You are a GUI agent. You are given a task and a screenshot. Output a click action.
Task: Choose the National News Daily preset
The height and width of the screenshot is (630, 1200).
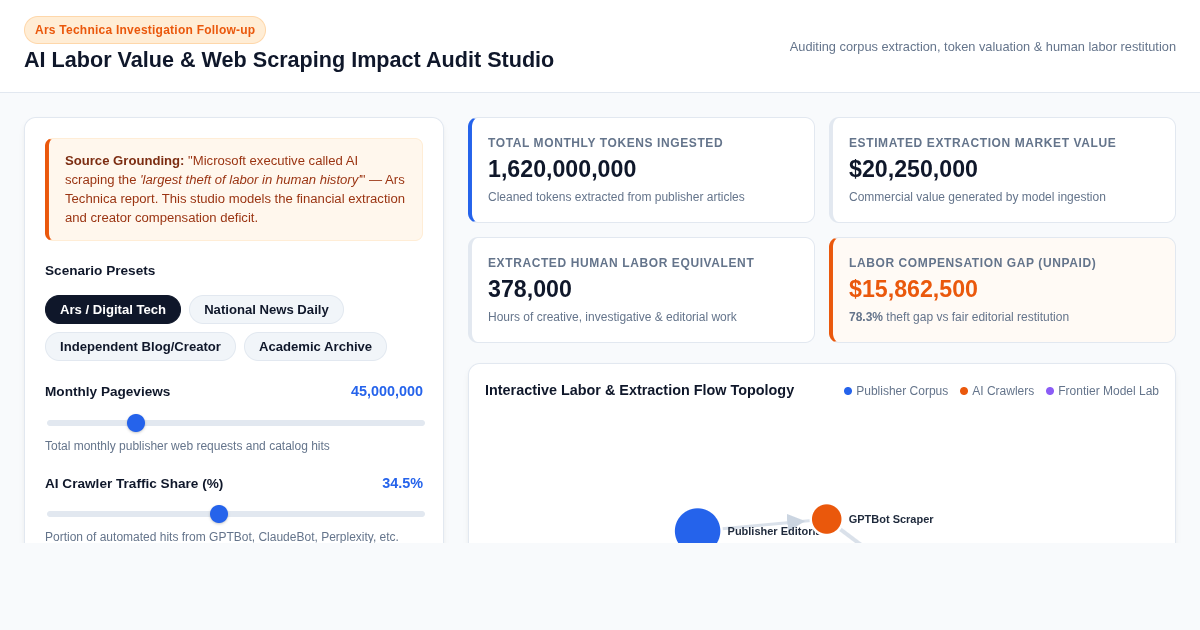pos(266,309)
